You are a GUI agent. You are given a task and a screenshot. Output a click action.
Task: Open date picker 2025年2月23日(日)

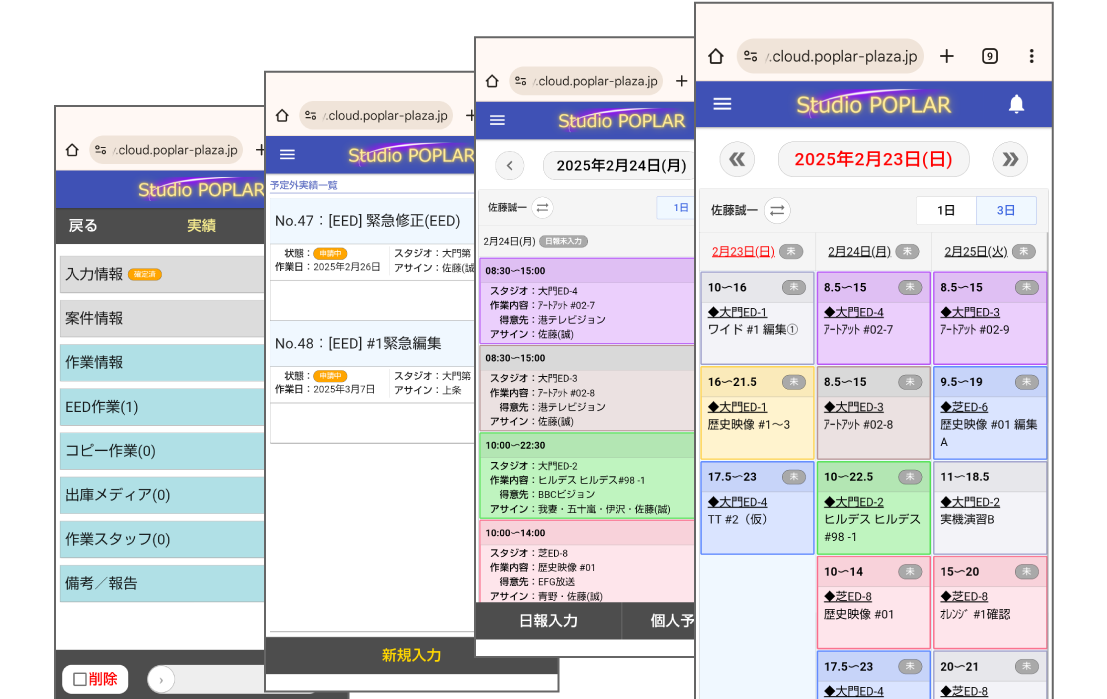pyautogui.click(x=873, y=159)
